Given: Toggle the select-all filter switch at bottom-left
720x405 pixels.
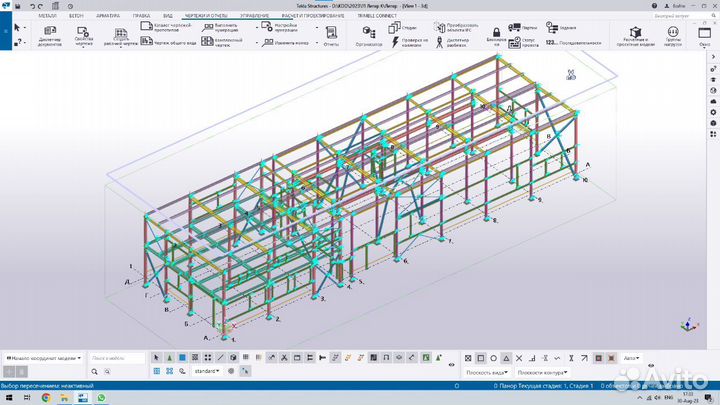Looking at the screenshot, I should click(157, 371).
